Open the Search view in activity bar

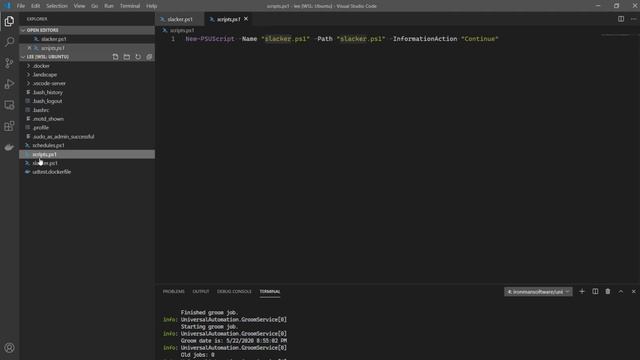tap(9, 42)
